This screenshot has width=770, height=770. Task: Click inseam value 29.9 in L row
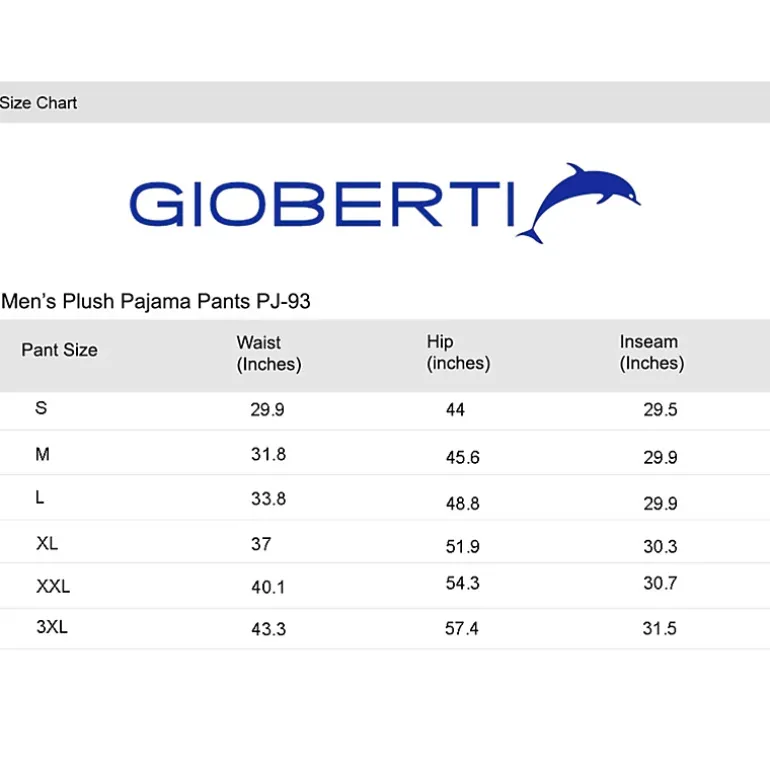pyautogui.click(x=660, y=503)
